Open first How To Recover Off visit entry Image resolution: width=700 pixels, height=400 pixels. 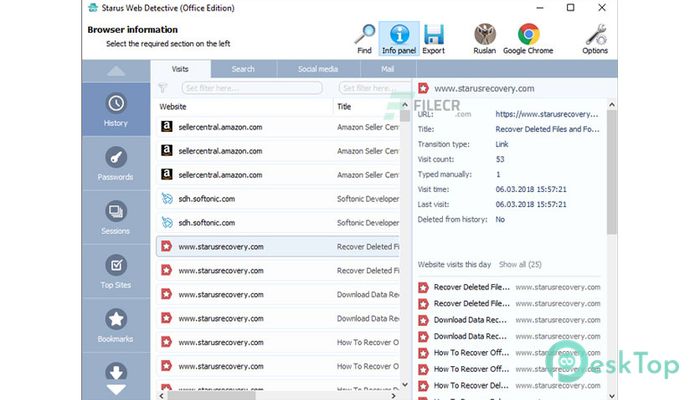coord(509,353)
